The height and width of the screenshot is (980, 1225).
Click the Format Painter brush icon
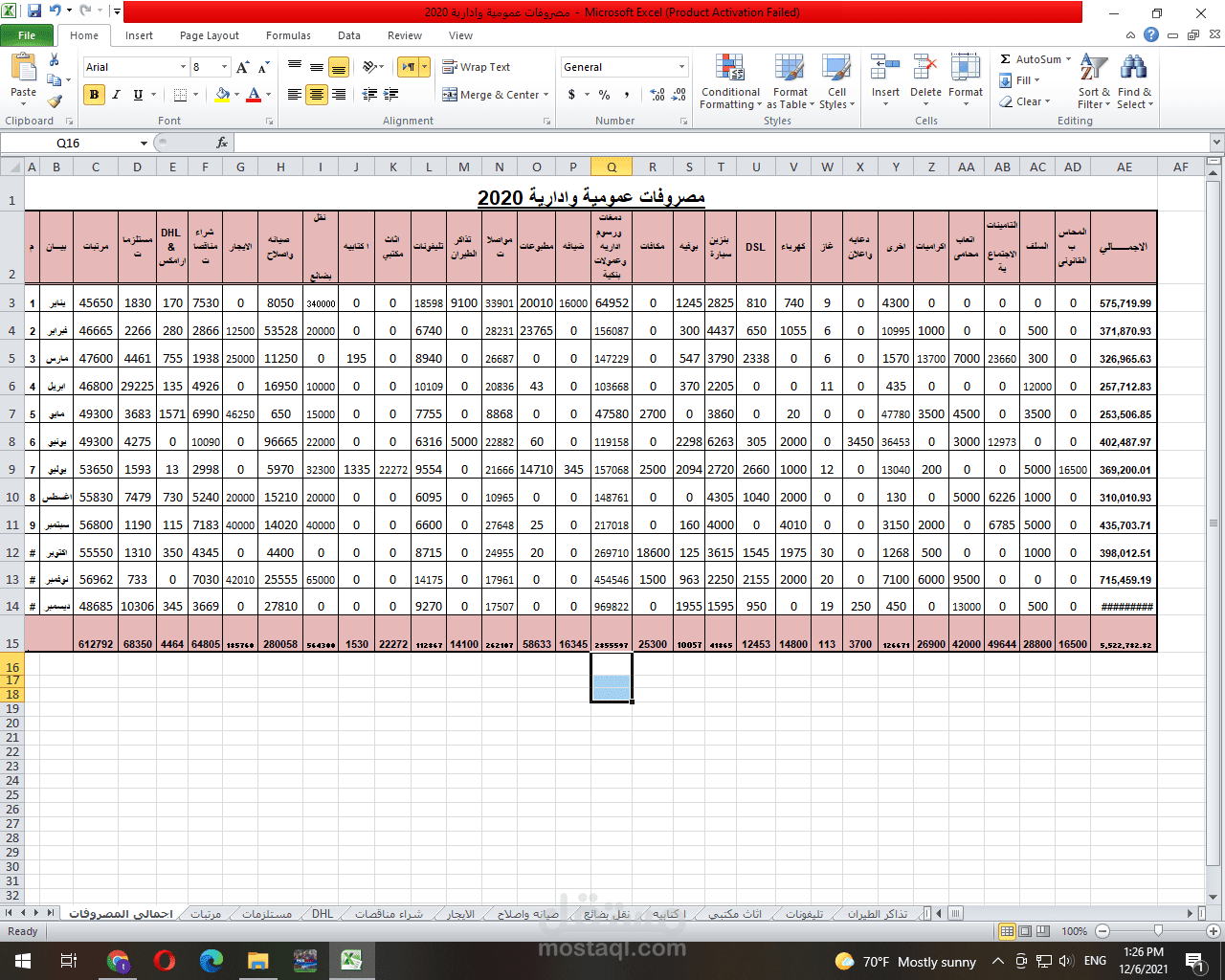[x=55, y=100]
